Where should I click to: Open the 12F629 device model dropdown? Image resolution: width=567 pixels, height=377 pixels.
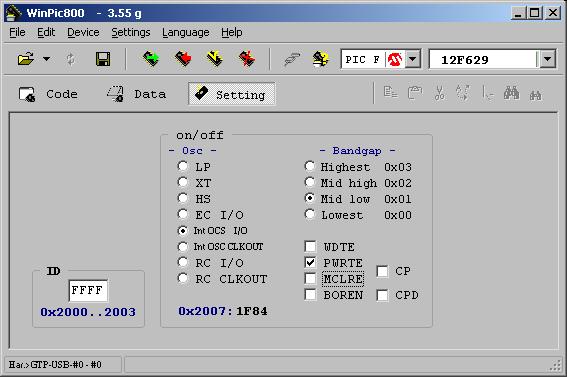pos(547,59)
